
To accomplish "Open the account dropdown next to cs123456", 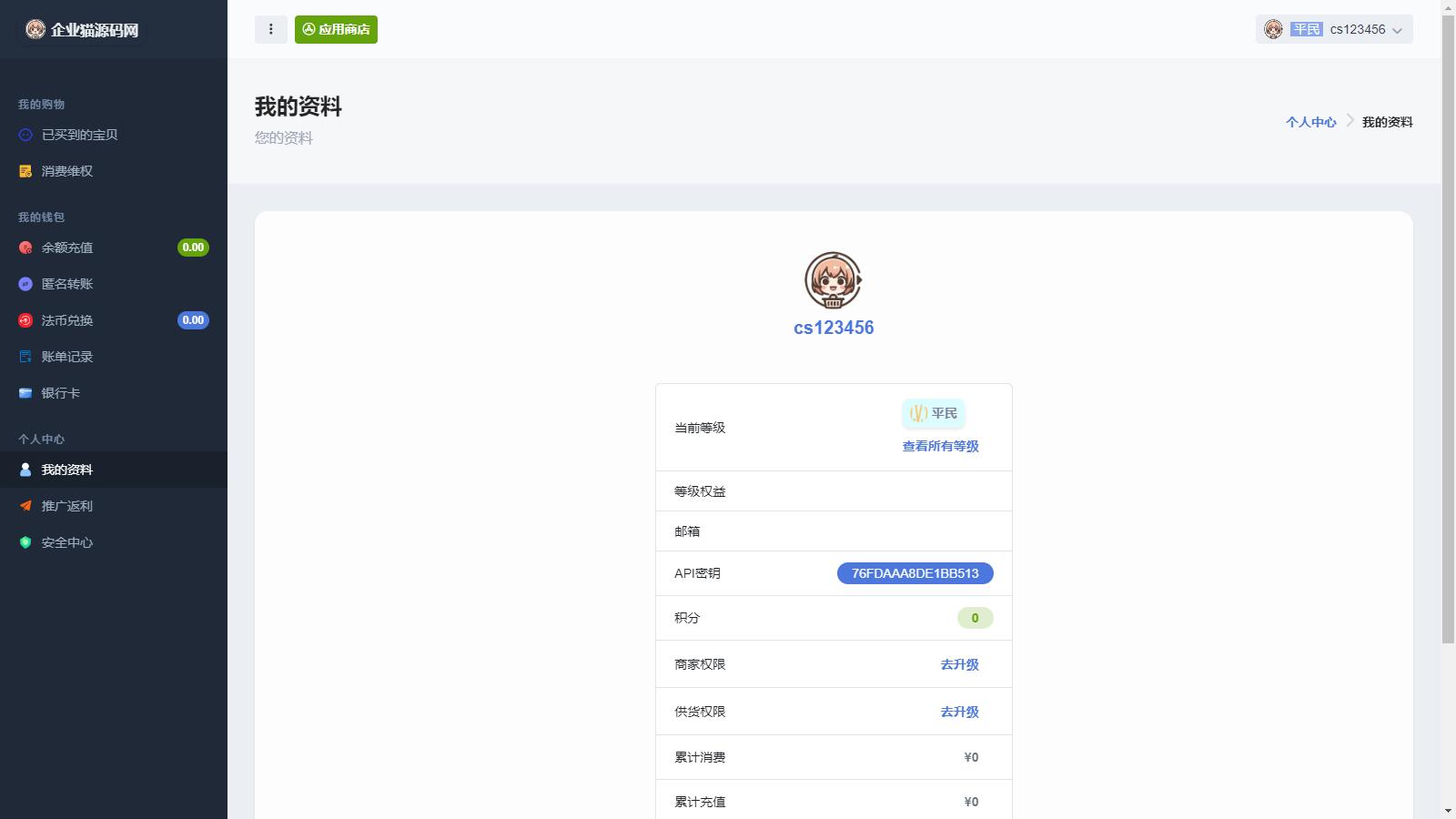I will pos(1399,30).
